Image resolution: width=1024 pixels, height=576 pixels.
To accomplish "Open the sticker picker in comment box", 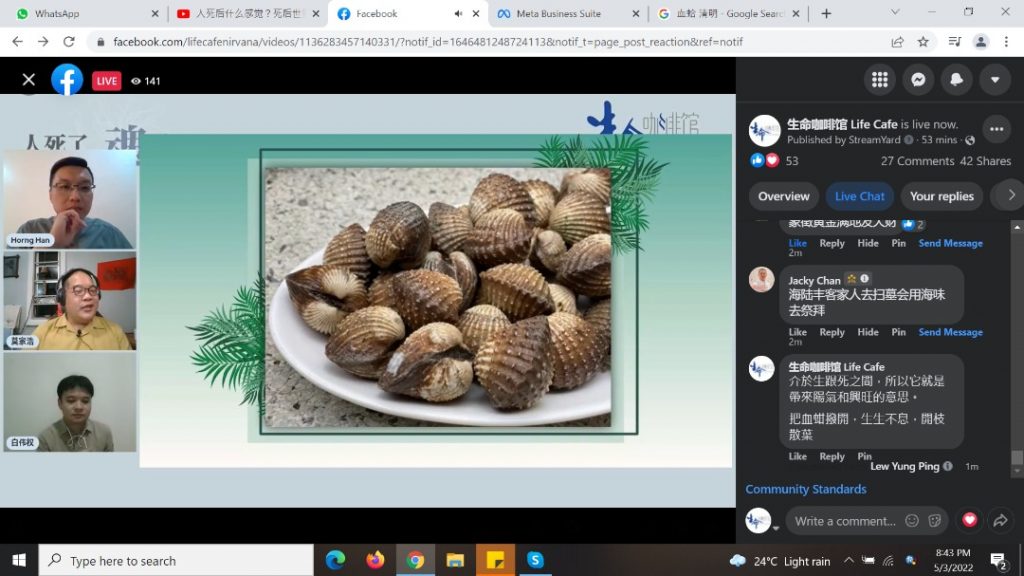I will (934, 521).
